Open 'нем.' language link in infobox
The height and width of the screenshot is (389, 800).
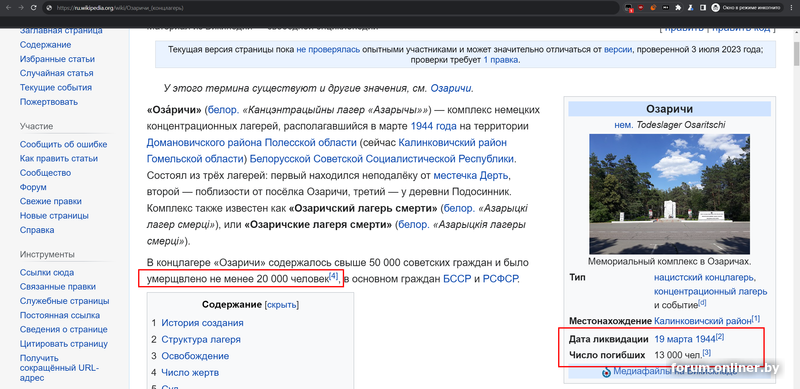click(x=624, y=125)
